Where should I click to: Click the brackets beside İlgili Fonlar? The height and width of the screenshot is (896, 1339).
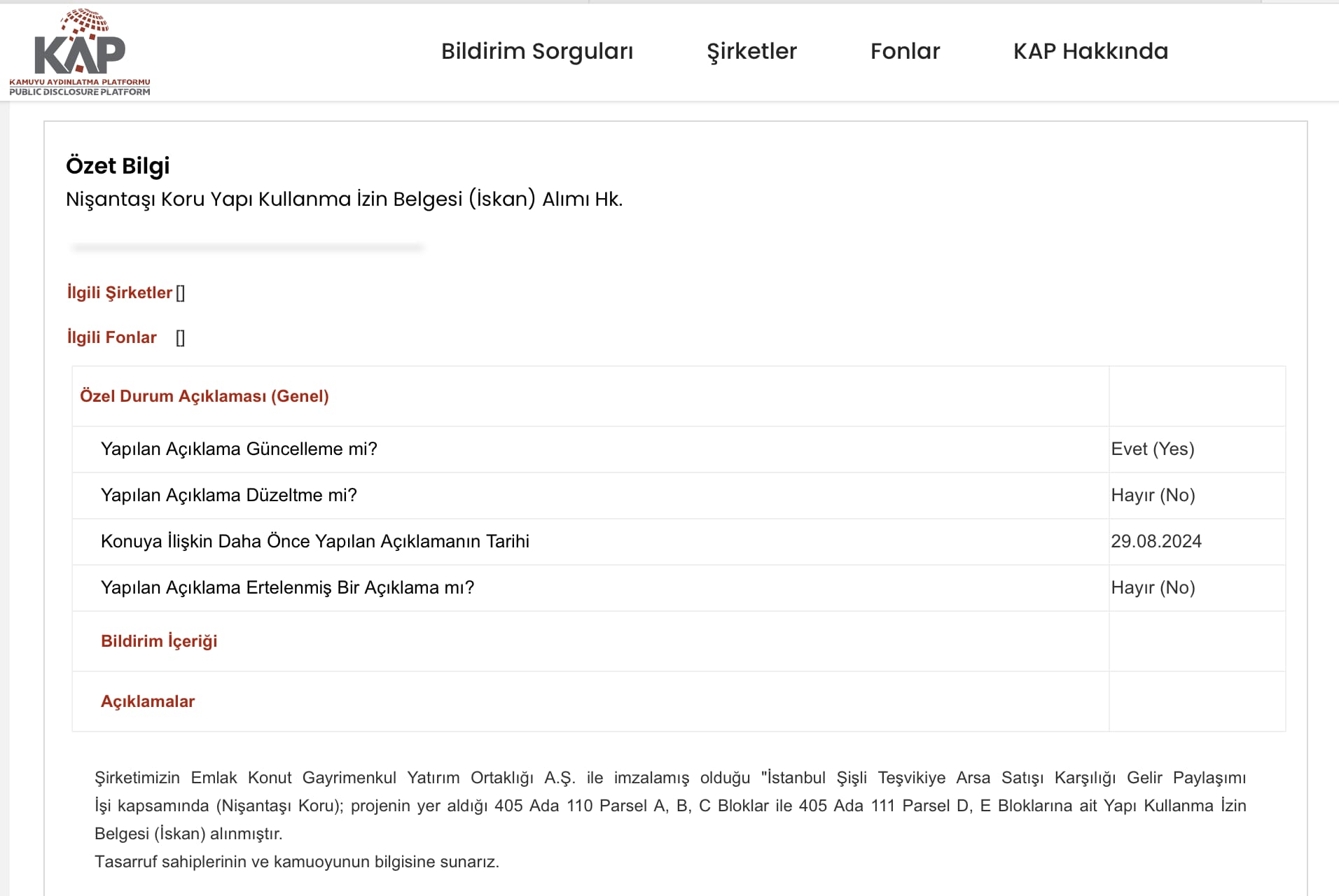(x=181, y=338)
